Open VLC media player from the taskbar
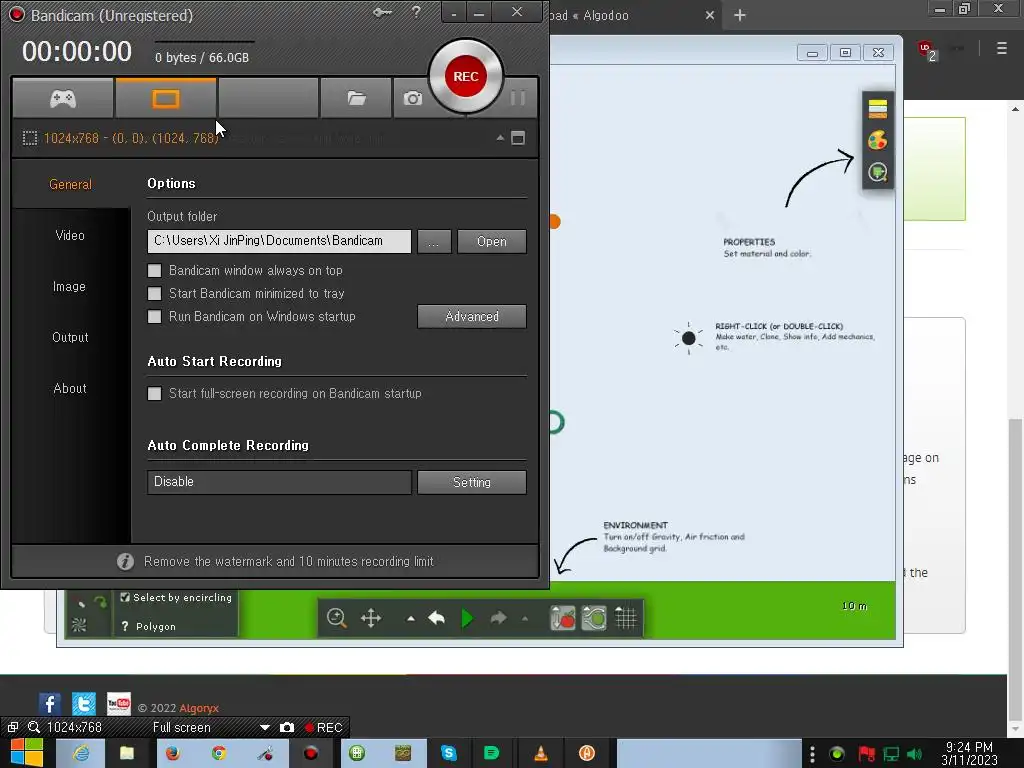Screen dimensions: 1024x768 541,753
